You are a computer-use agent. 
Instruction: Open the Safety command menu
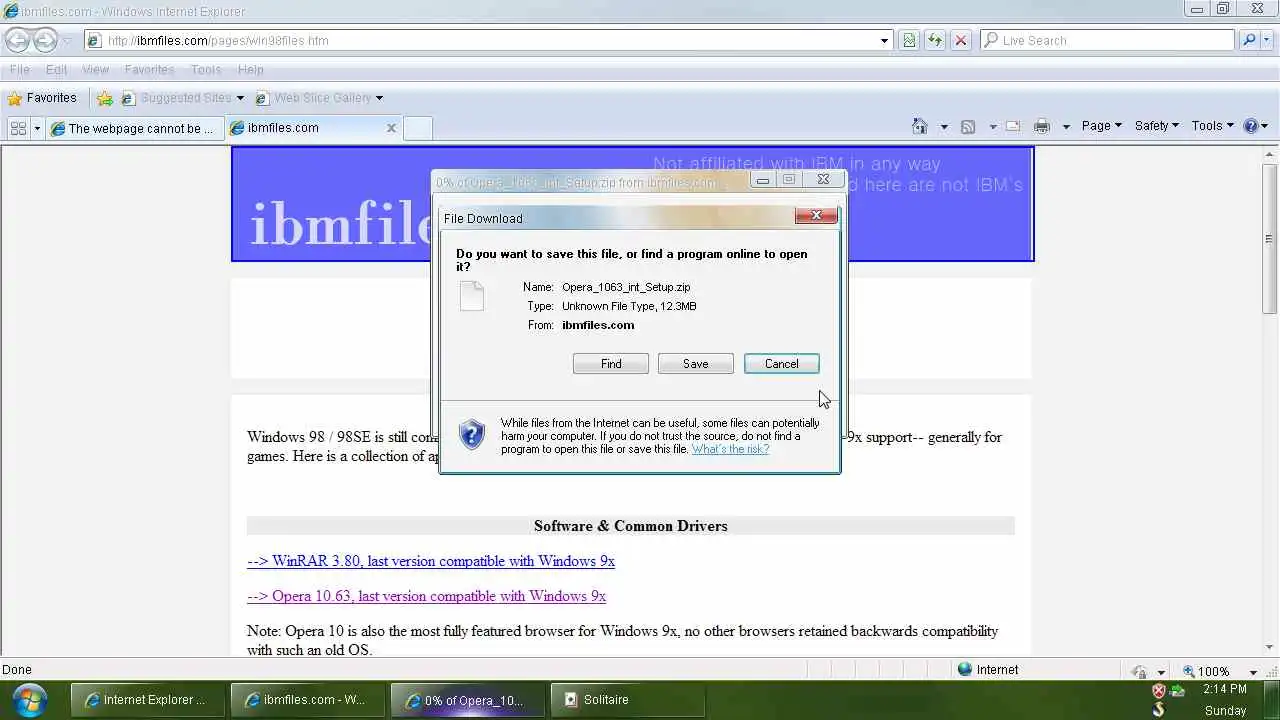click(1156, 126)
